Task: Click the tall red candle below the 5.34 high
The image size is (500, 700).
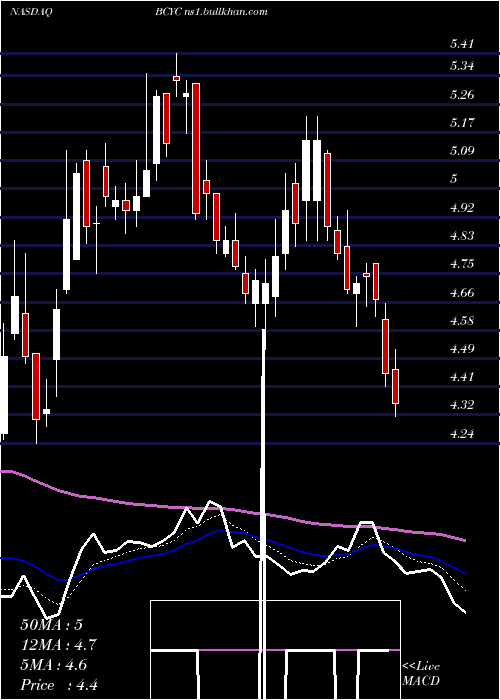Action: pos(196,148)
